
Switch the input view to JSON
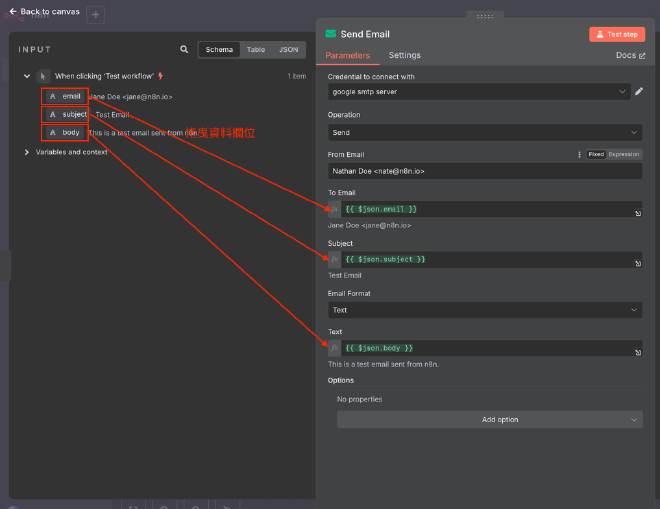(x=288, y=49)
